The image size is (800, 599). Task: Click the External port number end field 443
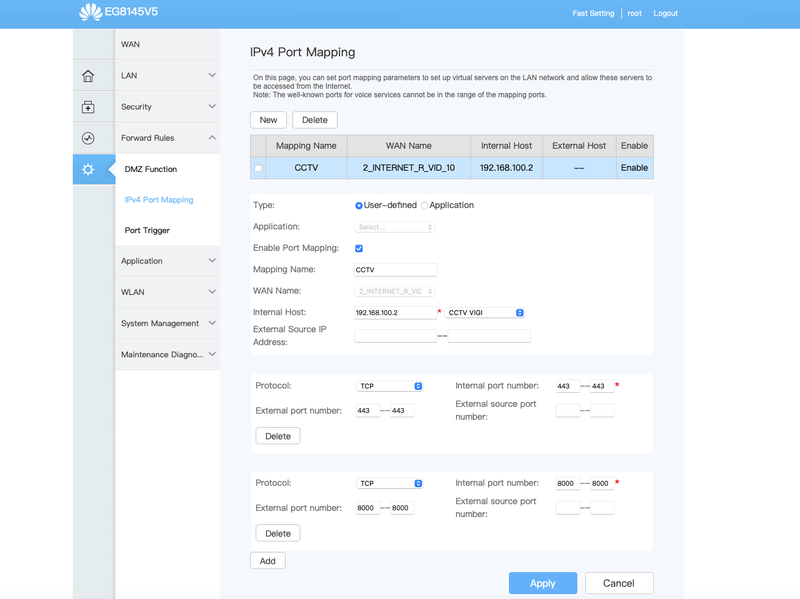pyautogui.click(x=402, y=411)
